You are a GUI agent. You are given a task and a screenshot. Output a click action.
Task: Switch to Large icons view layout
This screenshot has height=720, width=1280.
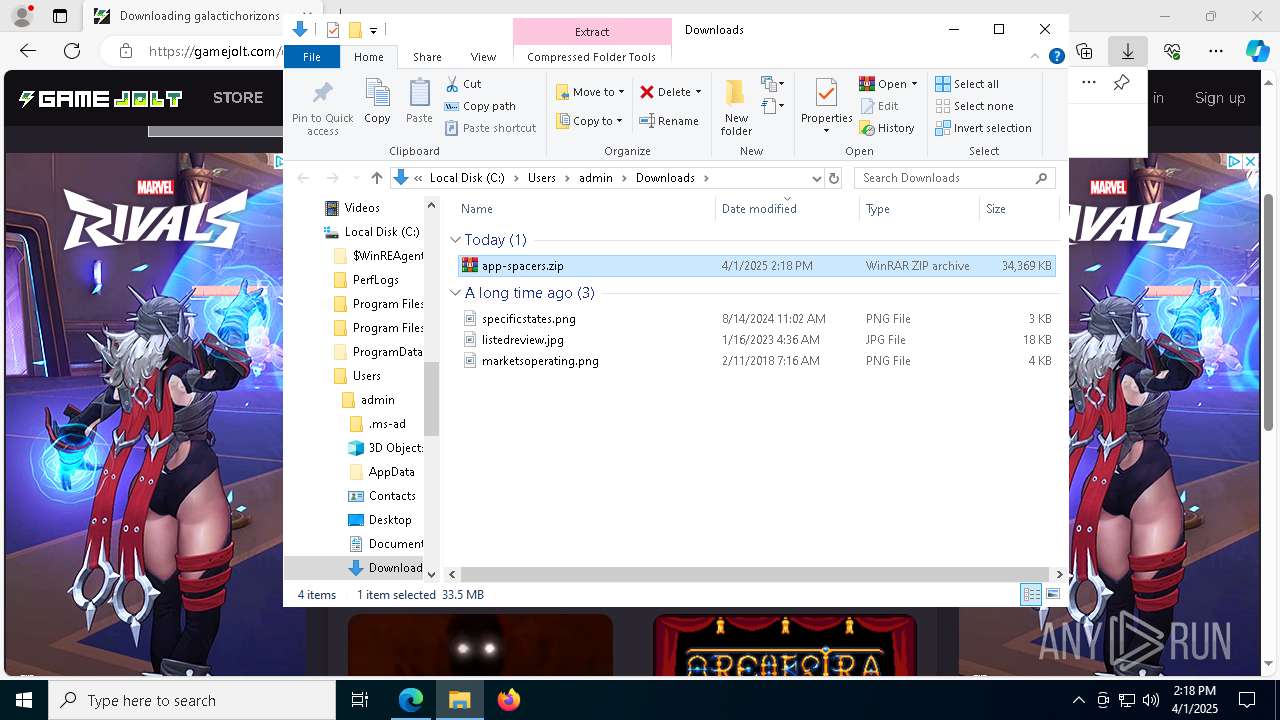click(1052, 594)
